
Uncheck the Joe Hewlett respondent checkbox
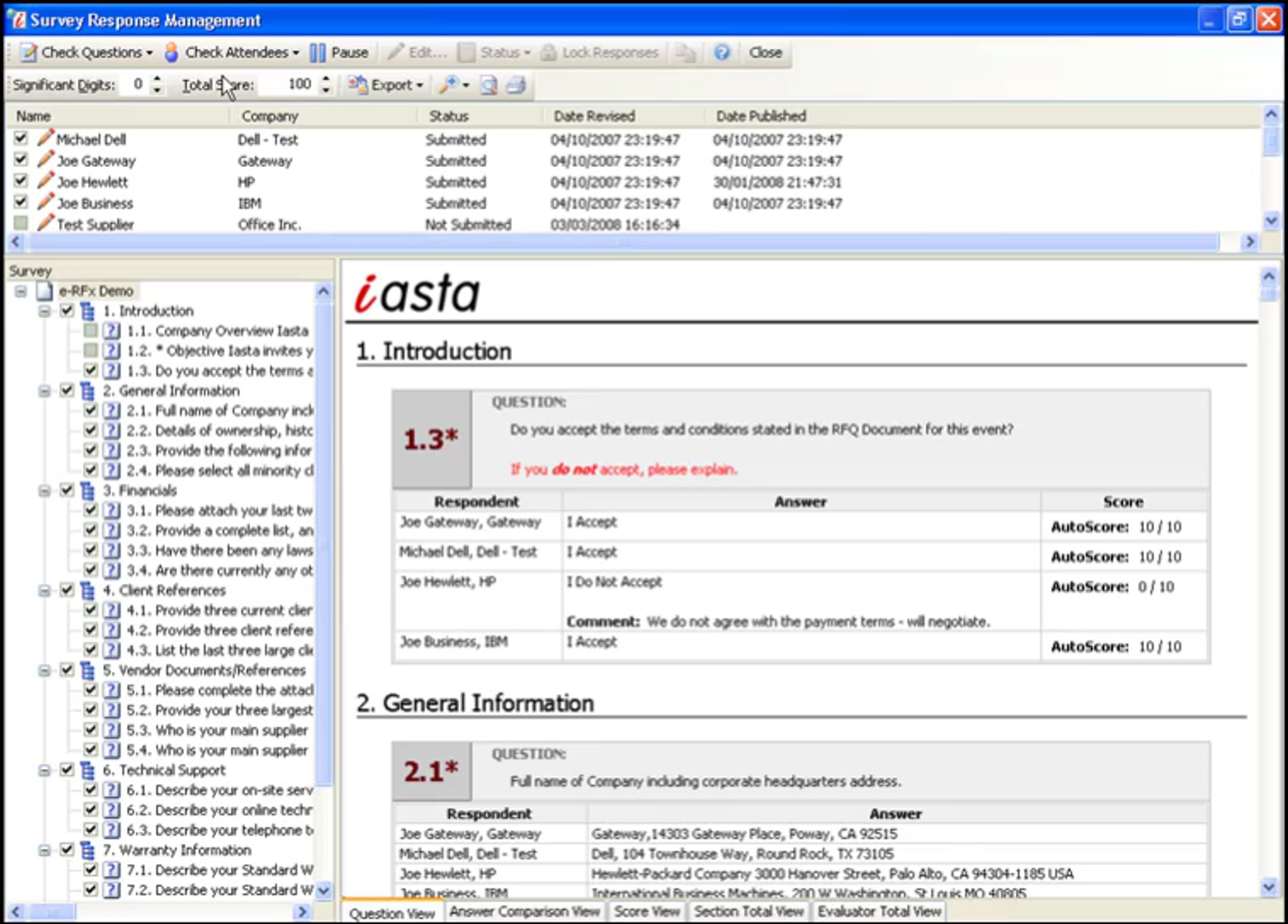[x=21, y=181]
